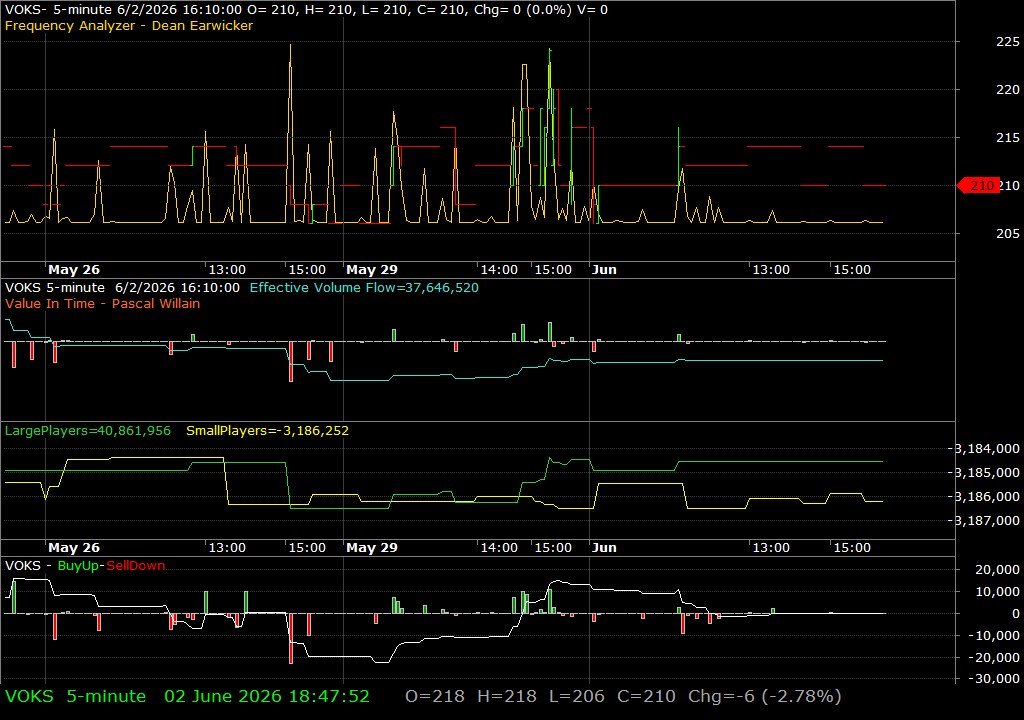Click the -30,000 axis label in BuyUp panel
Image resolution: width=1024 pixels, height=720 pixels.
(x=995, y=679)
